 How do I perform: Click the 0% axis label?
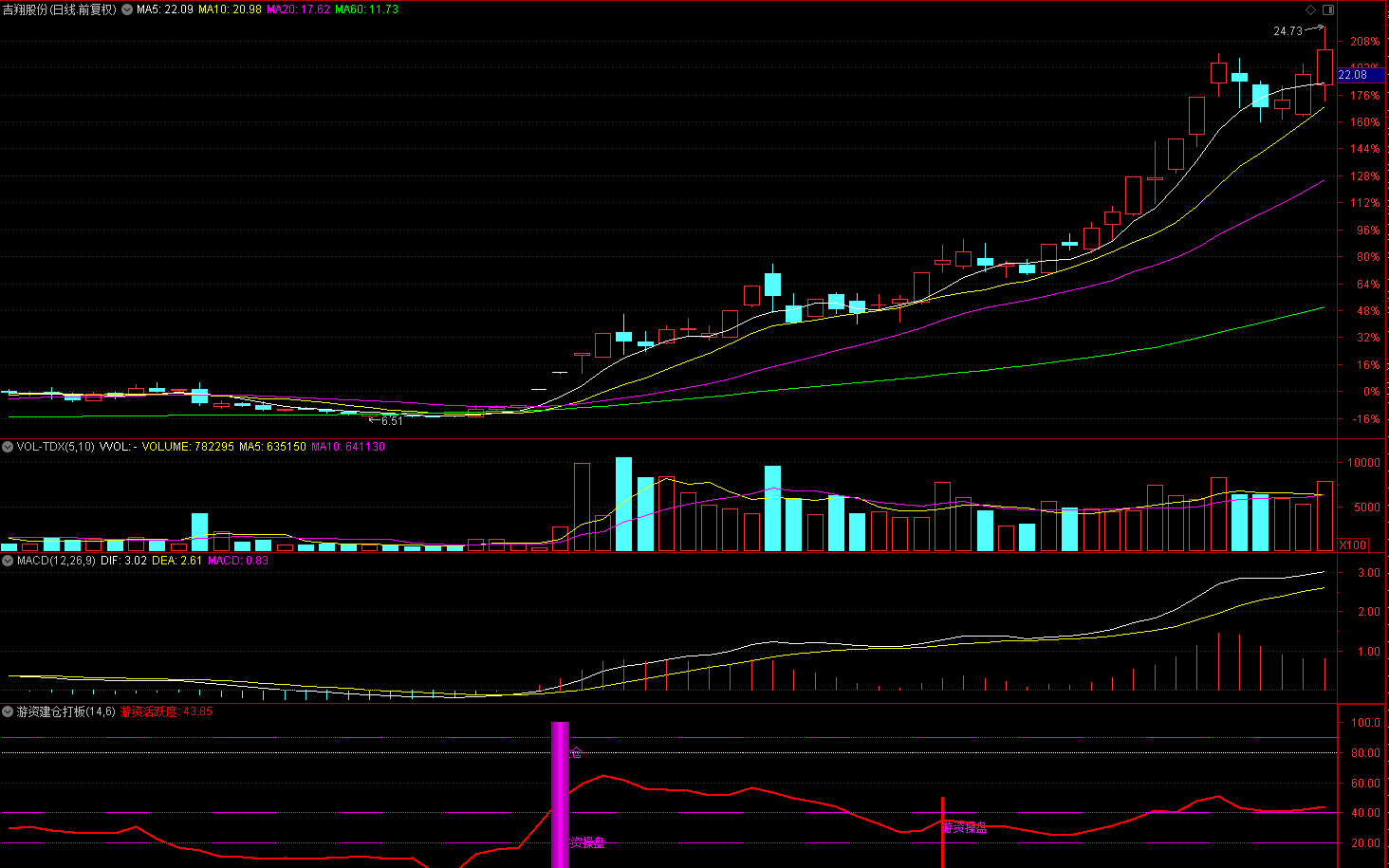point(1371,392)
